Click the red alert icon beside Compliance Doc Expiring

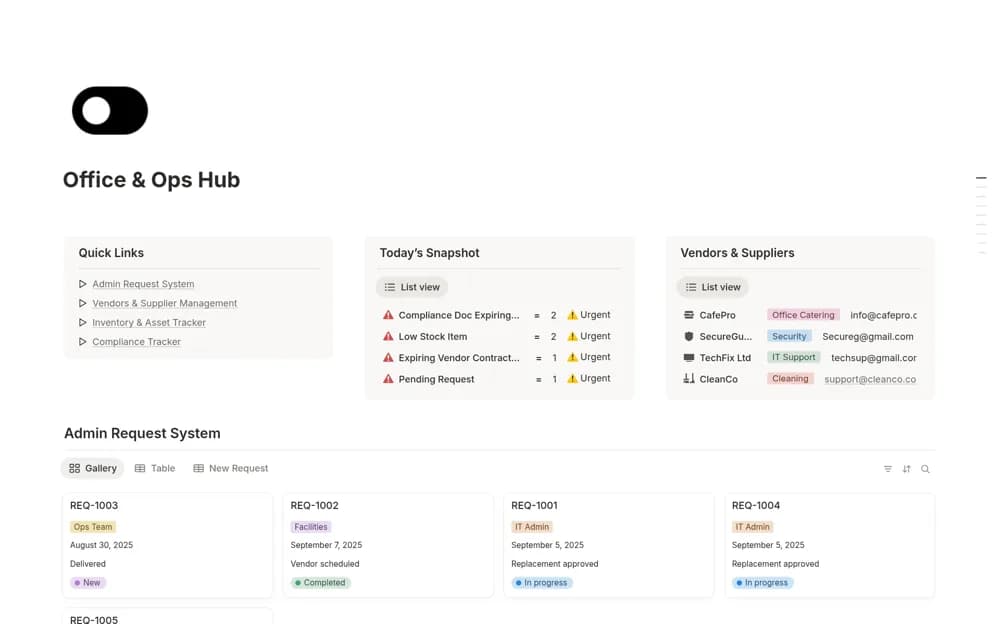pos(388,315)
